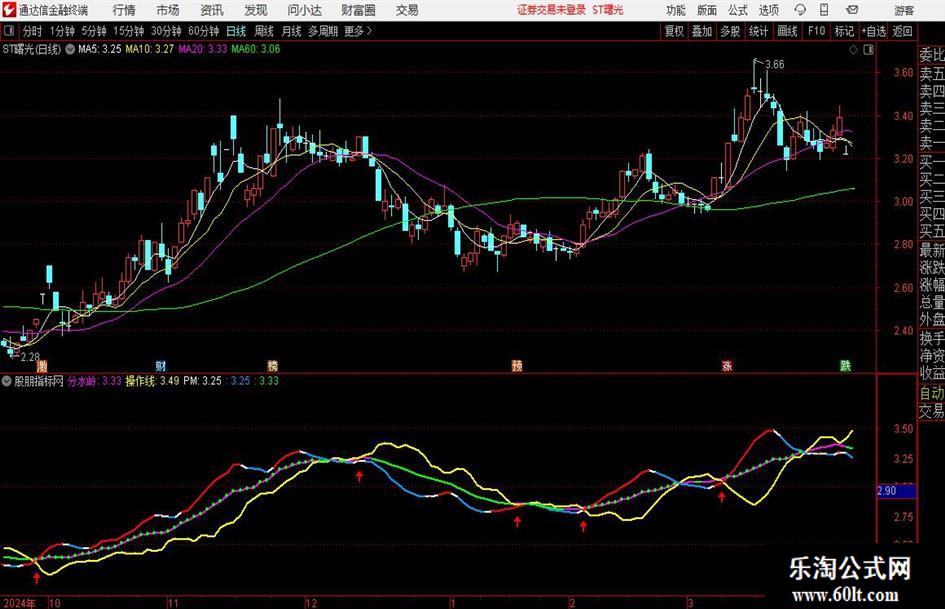Image resolution: width=945 pixels, height=609 pixels.
Task: Open the 财富圈 menu
Action: point(358,10)
